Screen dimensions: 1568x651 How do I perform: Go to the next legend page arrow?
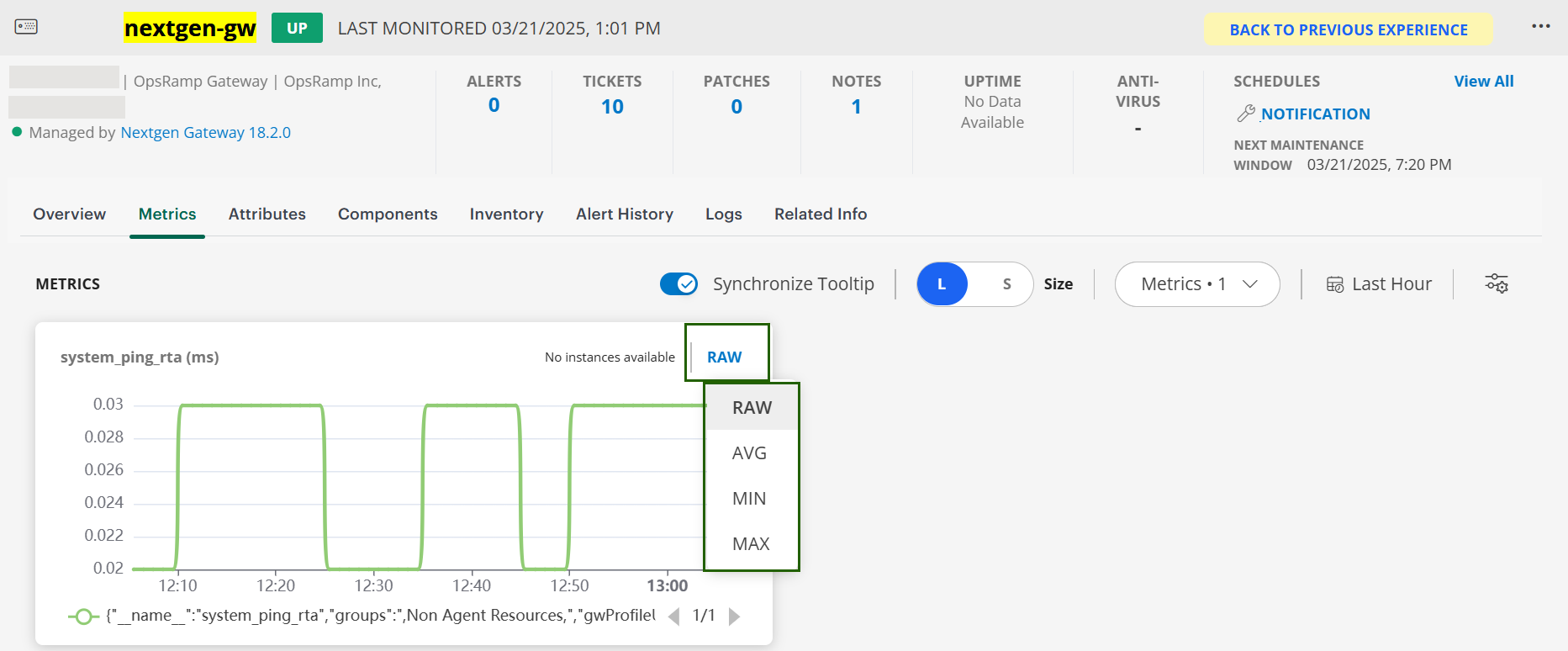point(734,617)
